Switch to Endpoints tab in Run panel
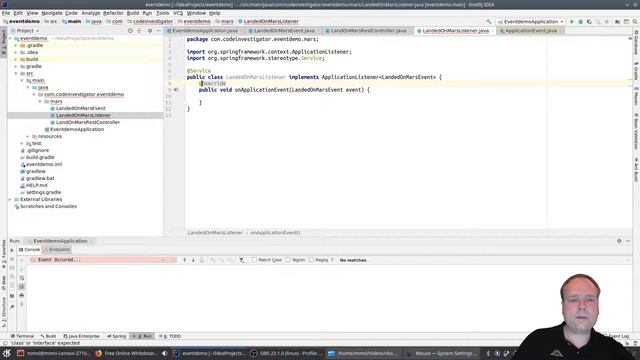 (x=57, y=249)
